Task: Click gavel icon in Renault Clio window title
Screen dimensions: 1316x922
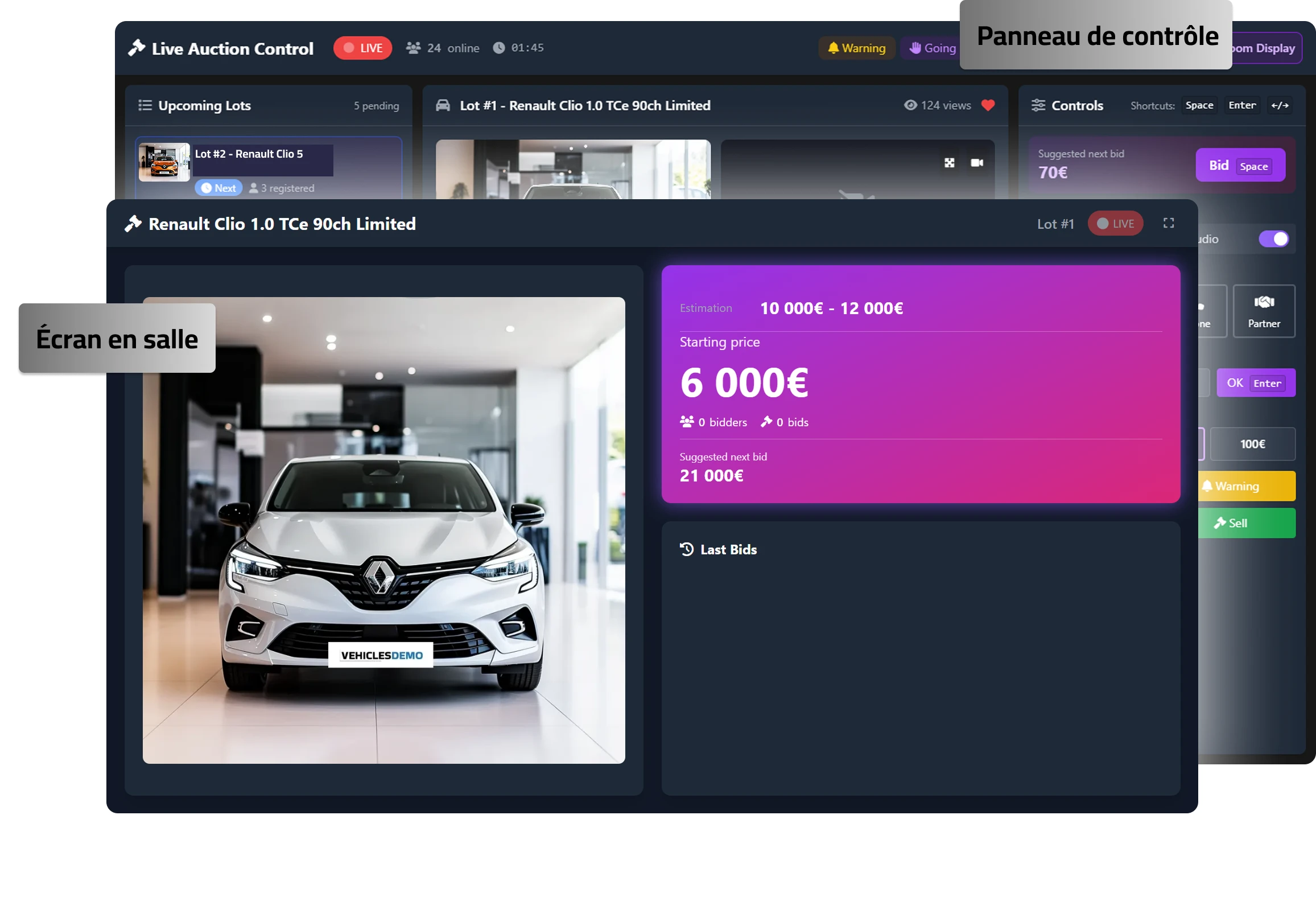Action: point(133,224)
